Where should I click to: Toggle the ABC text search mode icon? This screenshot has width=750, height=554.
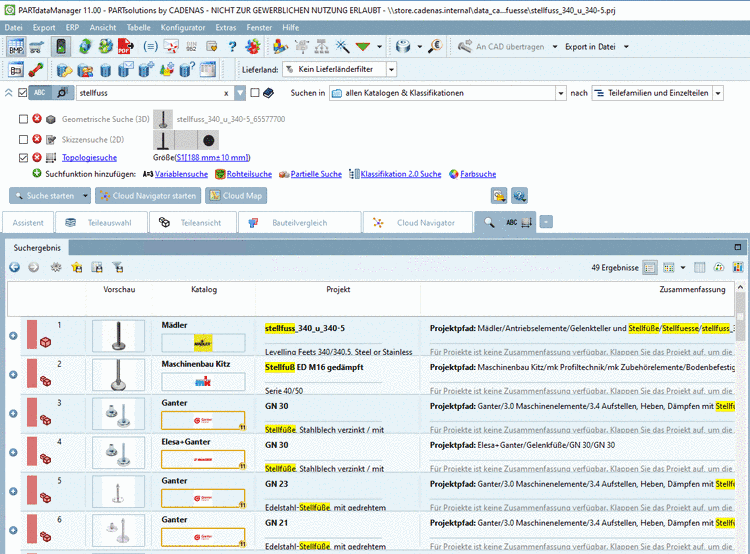40,93
